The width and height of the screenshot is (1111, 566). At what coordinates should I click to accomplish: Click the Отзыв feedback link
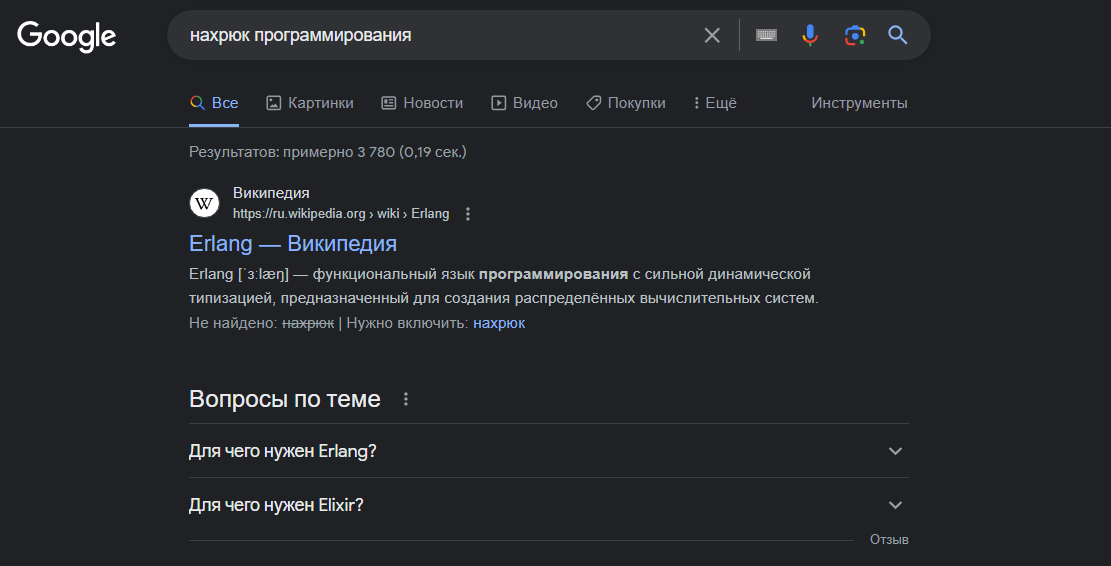889,540
